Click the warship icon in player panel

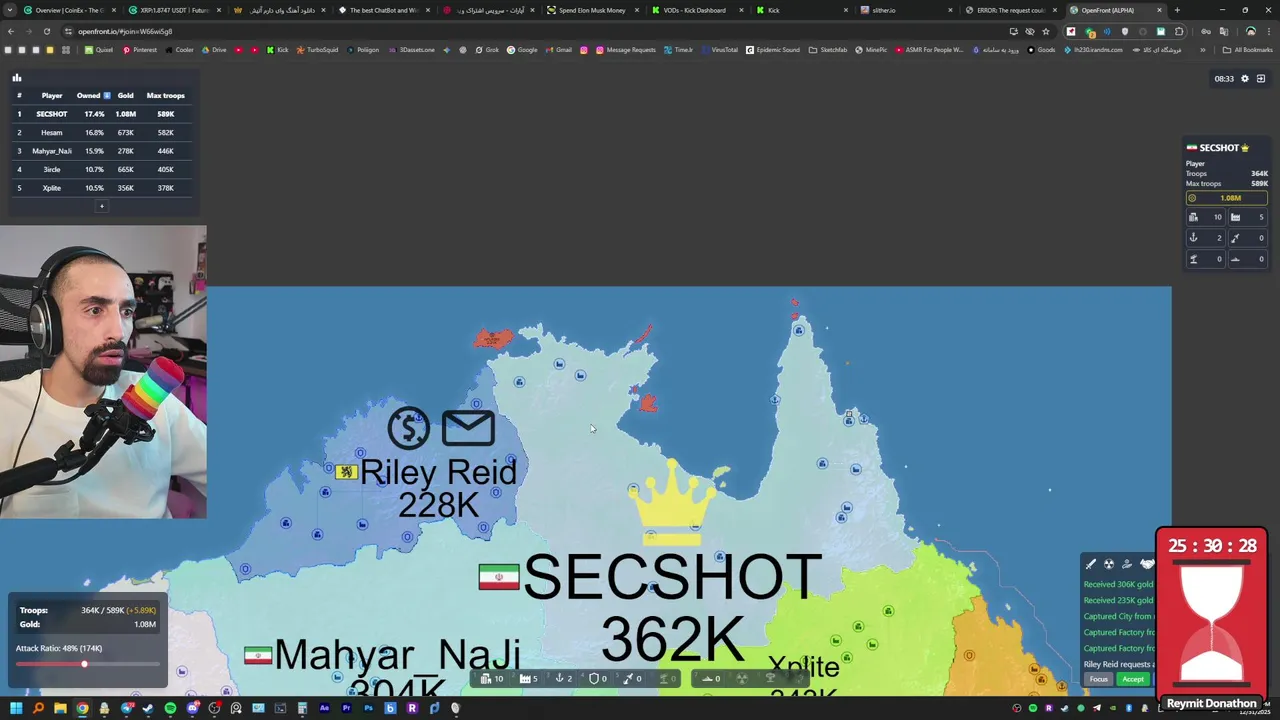[x=1236, y=259]
